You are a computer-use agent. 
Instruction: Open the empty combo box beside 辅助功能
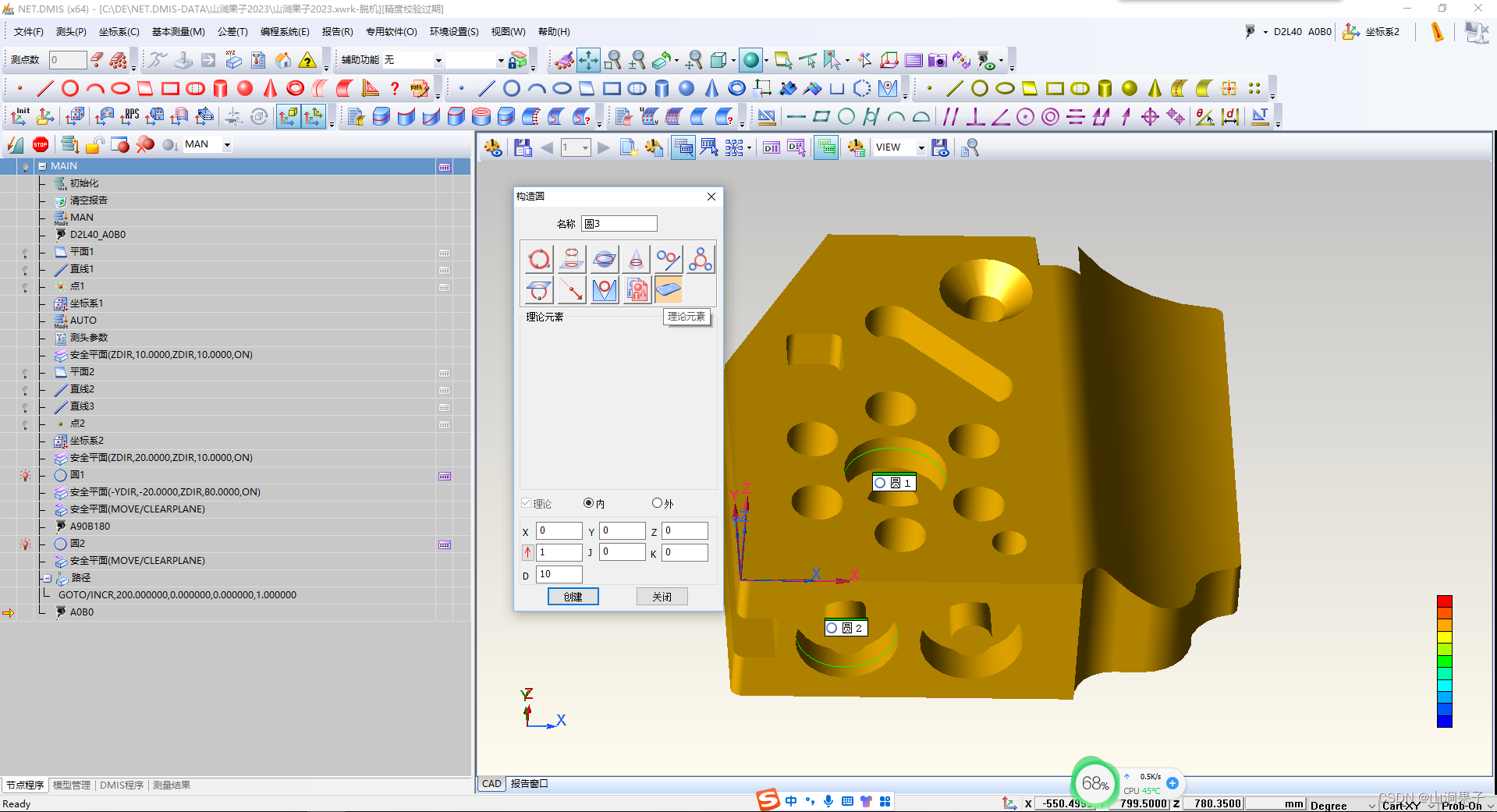point(501,60)
